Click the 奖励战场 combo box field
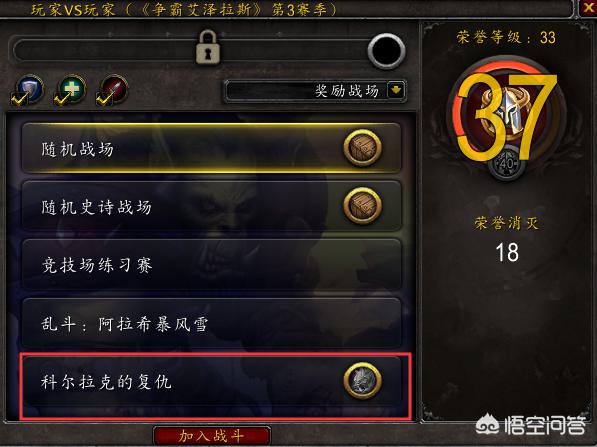Viewport: 597px width, 447px height. coord(315,91)
